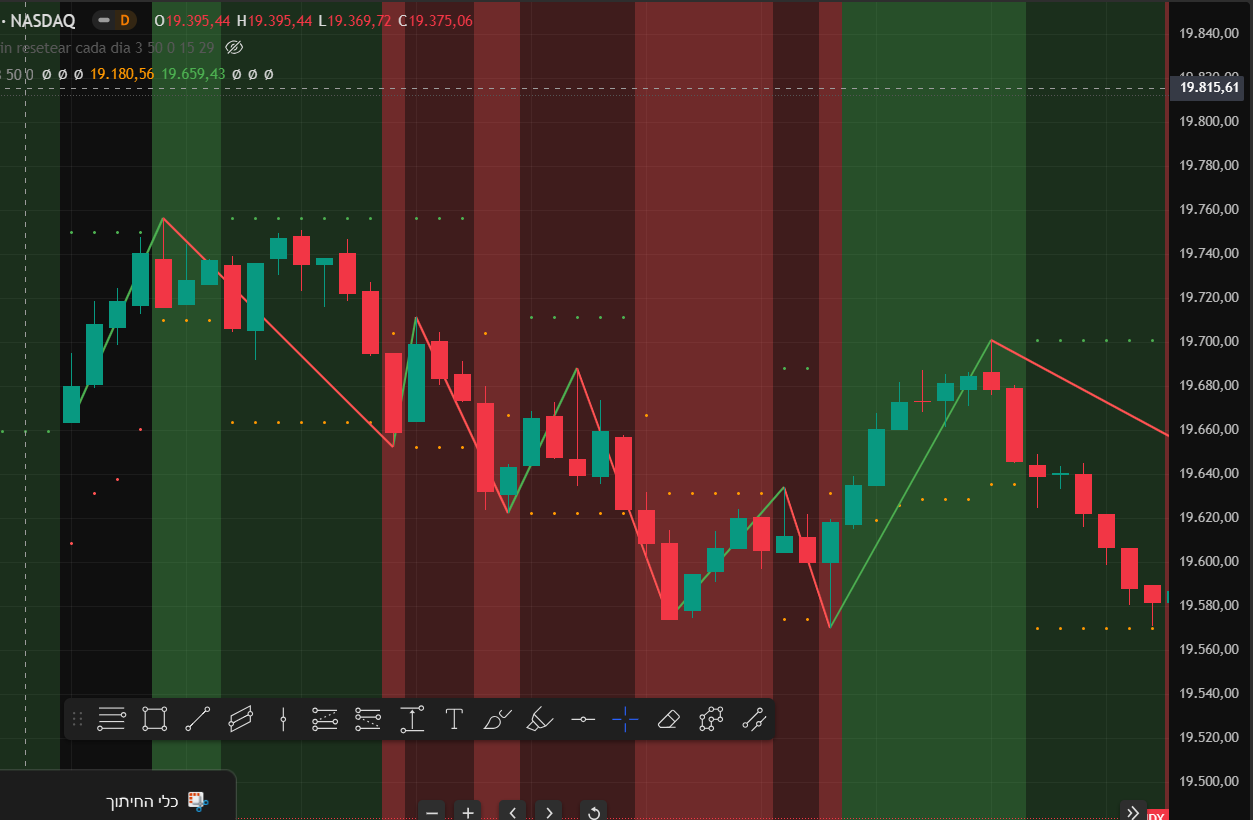Image resolution: width=1253 pixels, height=820 pixels.
Task: Zoom in the chart with plus button
Action: coord(467,811)
